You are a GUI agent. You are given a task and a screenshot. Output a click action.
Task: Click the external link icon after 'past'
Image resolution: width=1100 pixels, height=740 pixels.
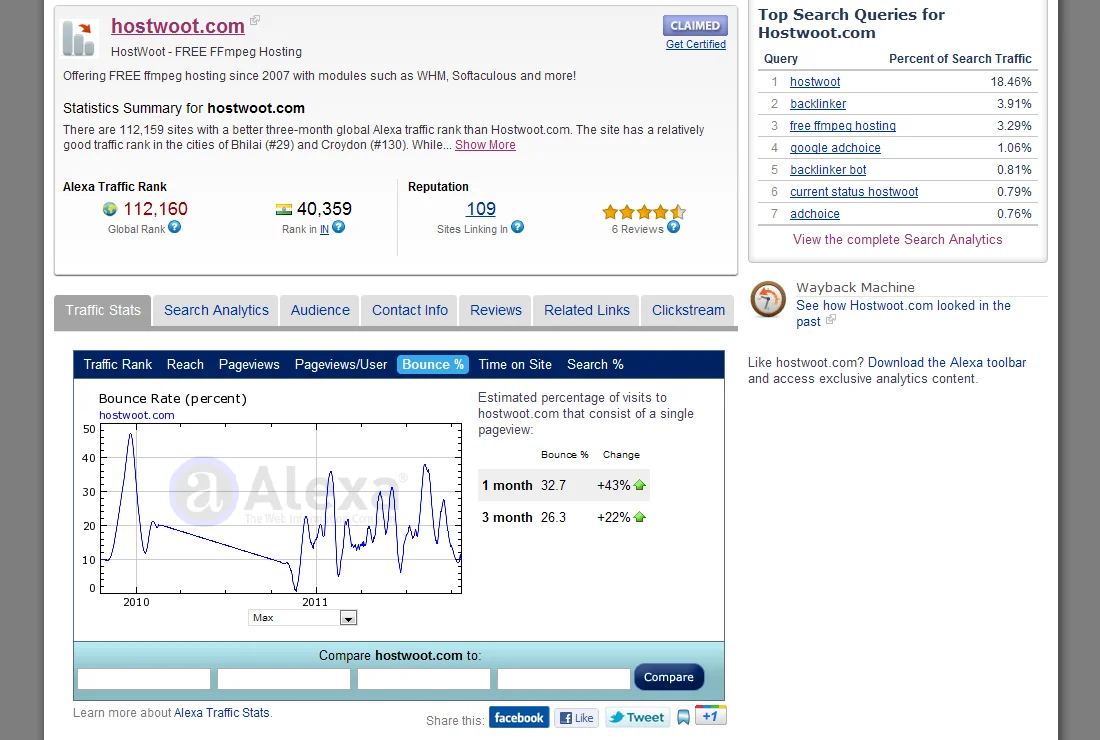tap(831, 319)
